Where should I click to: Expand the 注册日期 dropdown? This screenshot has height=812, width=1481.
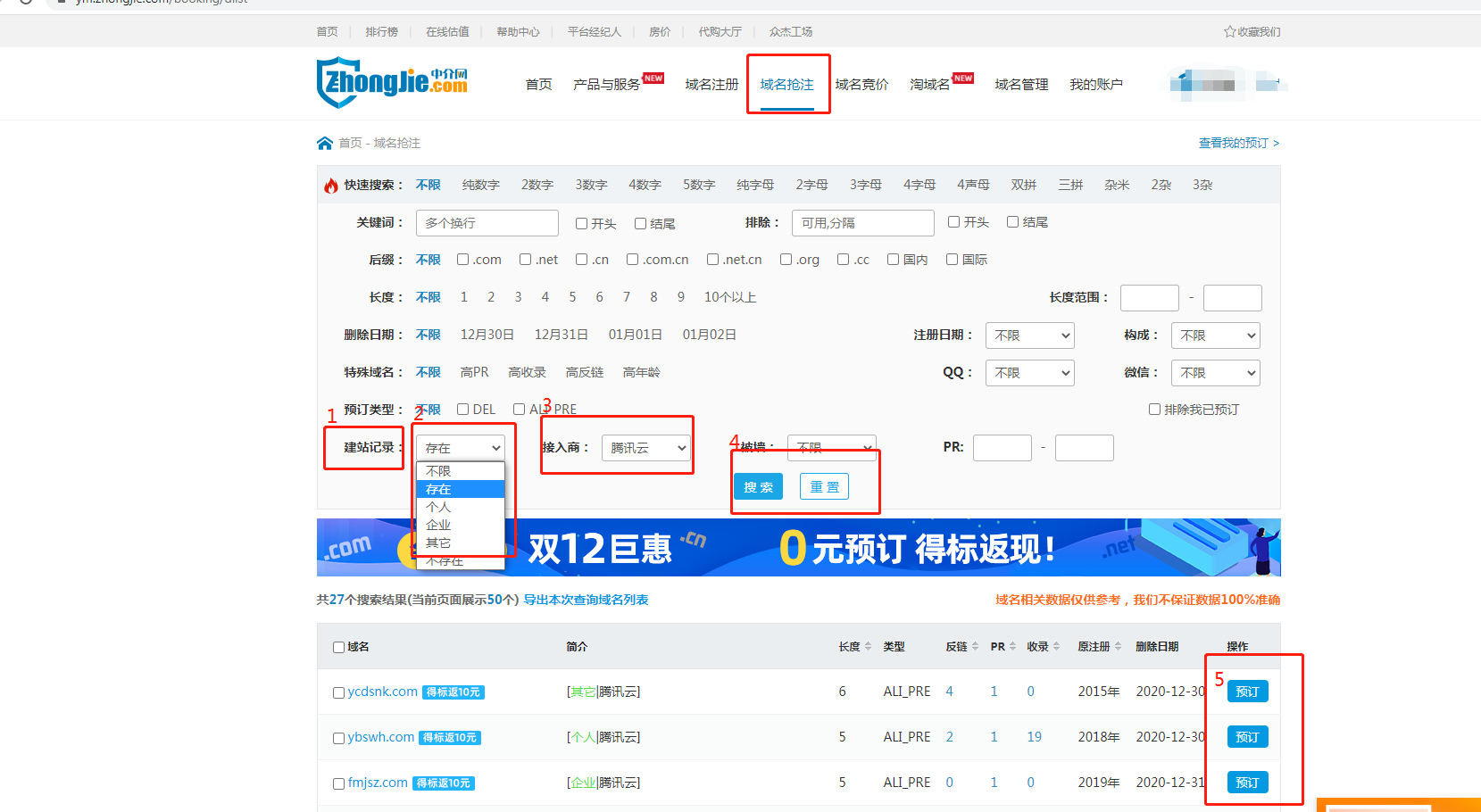pyautogui.click(x=1029, y=336)
